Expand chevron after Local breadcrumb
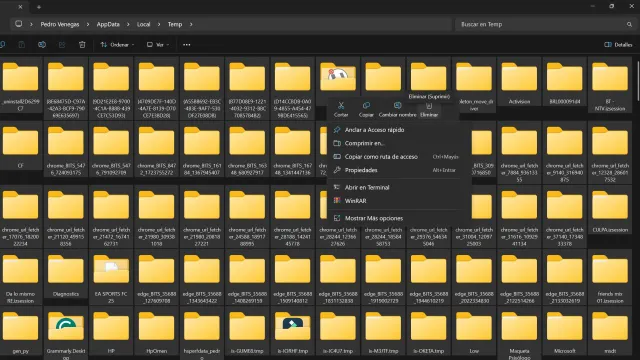This screenshot has height=360, width=640. point(159,24)
